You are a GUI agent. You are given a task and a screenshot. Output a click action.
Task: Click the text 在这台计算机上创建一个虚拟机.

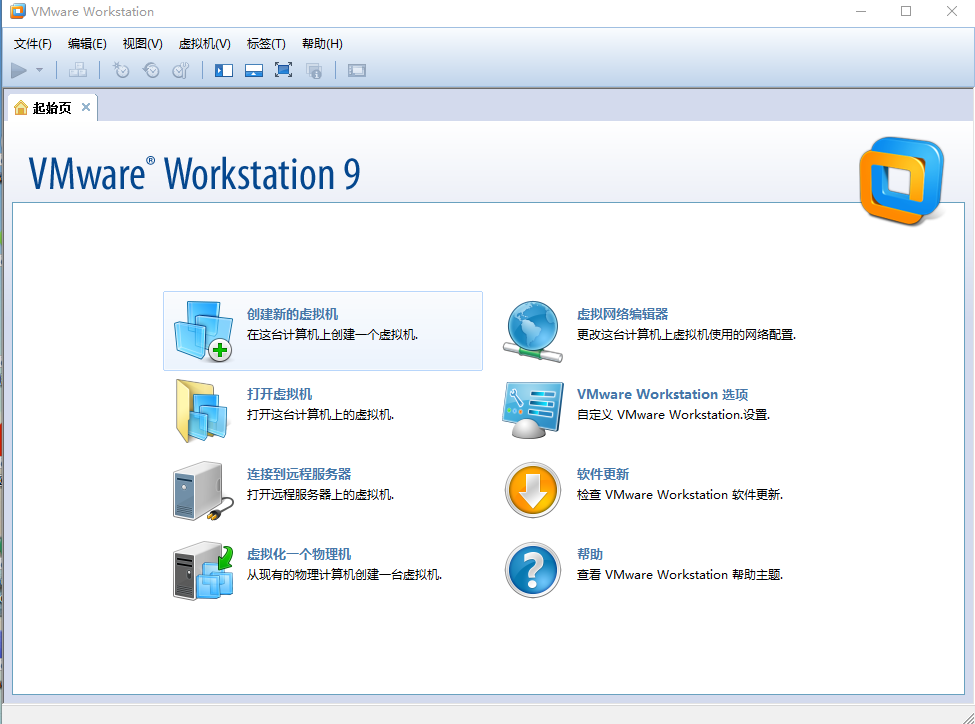coord(332,335)
